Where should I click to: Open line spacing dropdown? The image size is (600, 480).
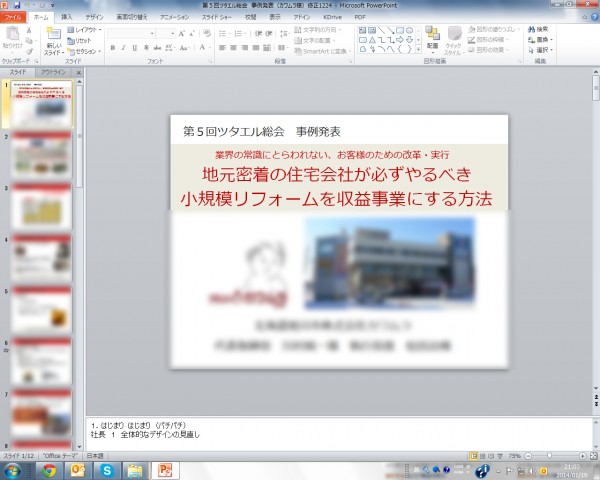pos(284,34)
